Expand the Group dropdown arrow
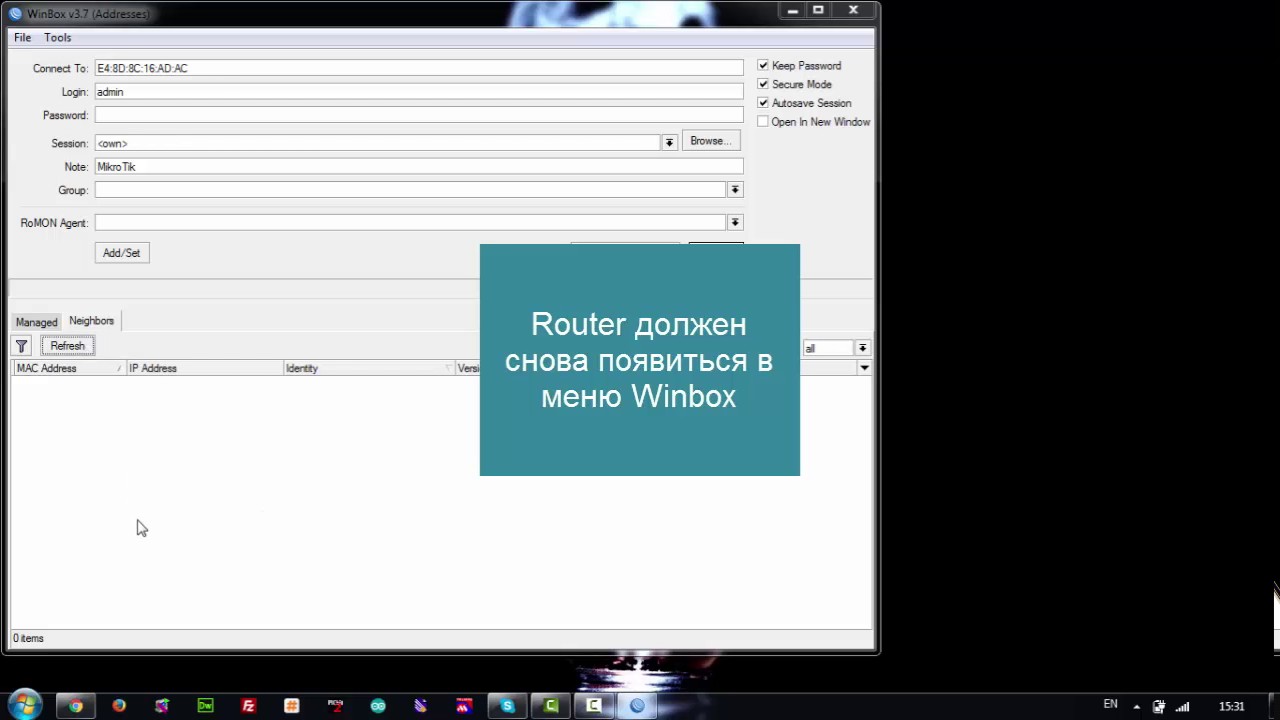1280x720 pixels. pos(735,190)
